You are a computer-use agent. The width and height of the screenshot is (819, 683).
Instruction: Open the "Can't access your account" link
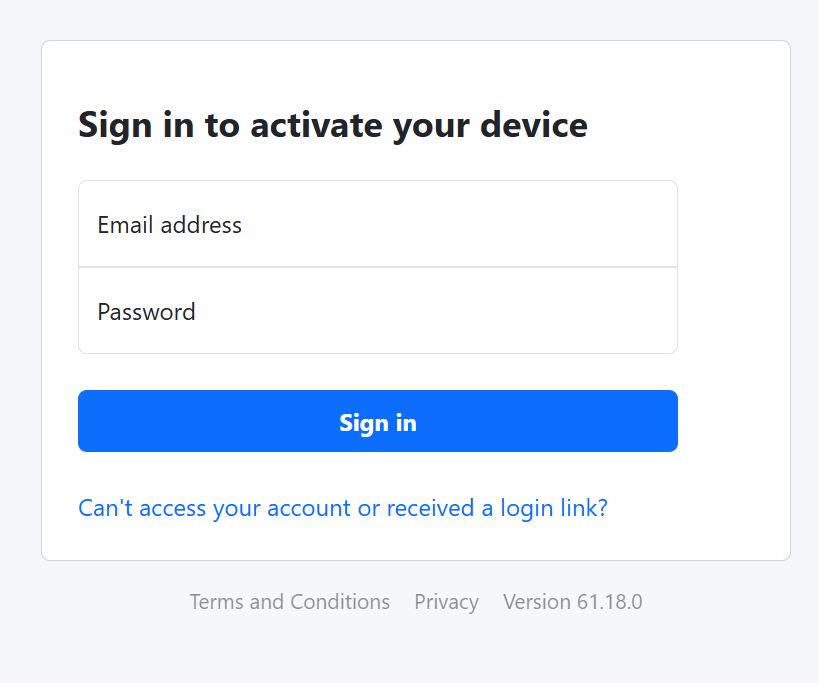coord(342,508)
